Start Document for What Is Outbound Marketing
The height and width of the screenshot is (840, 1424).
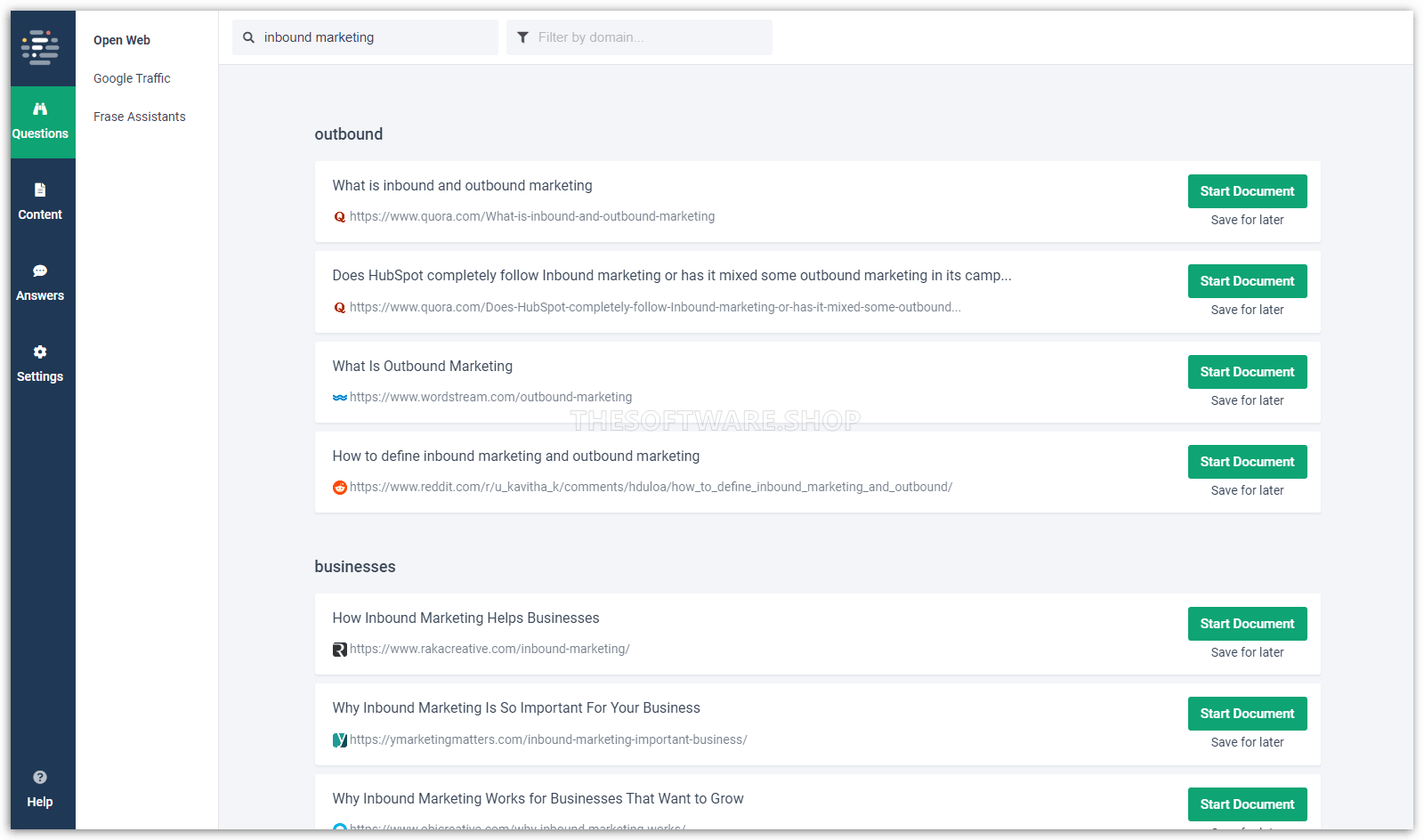(x=1247, y=372)
